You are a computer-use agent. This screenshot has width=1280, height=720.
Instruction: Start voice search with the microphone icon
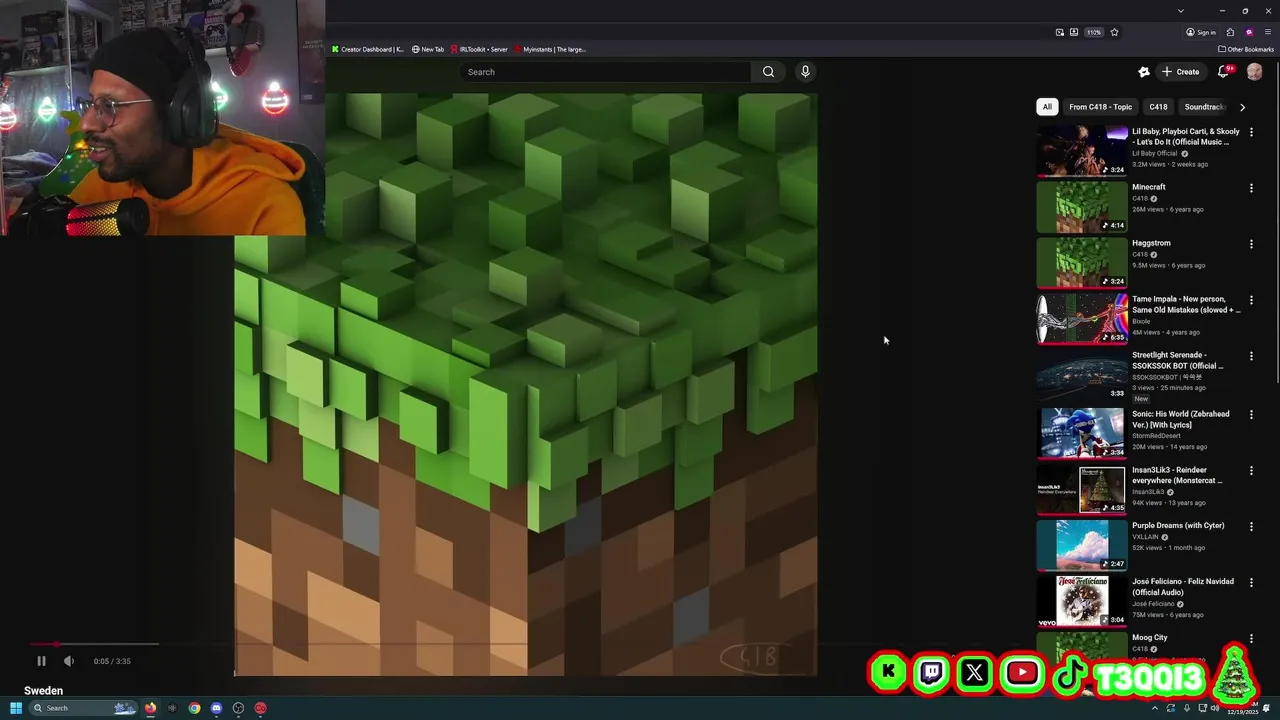(805, 72)
